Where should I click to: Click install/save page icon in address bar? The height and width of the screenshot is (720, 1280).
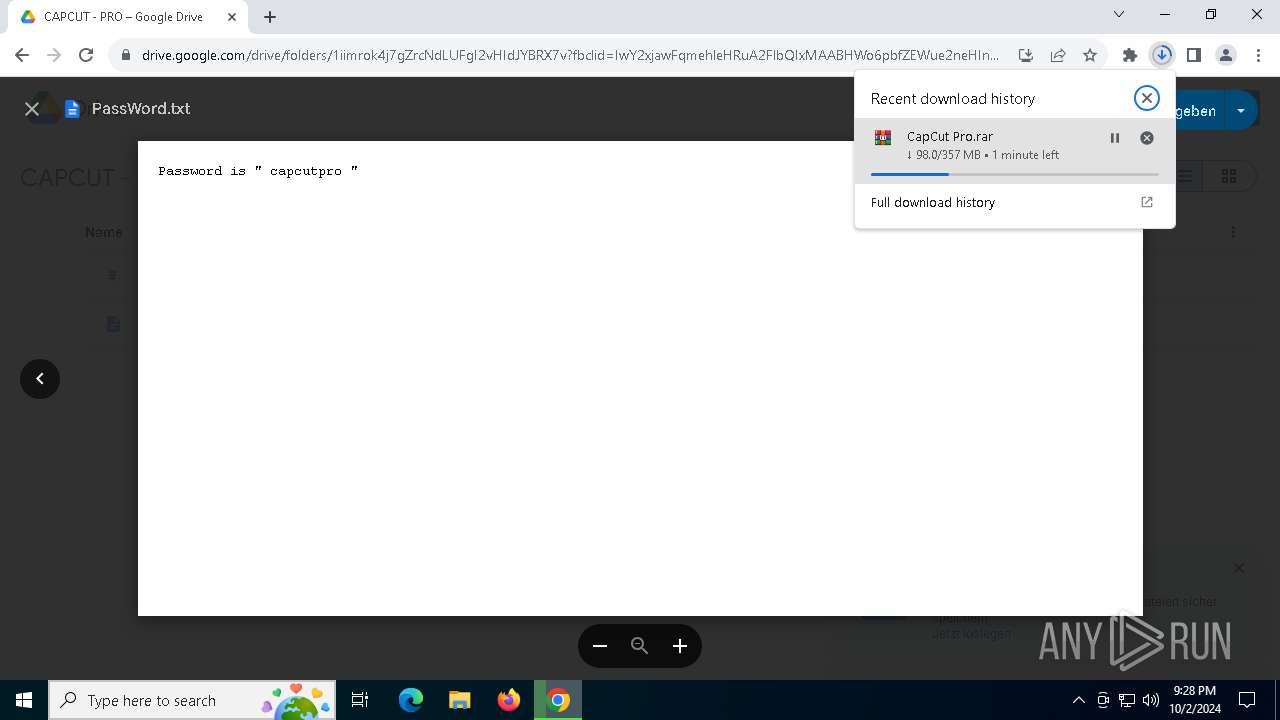[x=1025, y=55]
